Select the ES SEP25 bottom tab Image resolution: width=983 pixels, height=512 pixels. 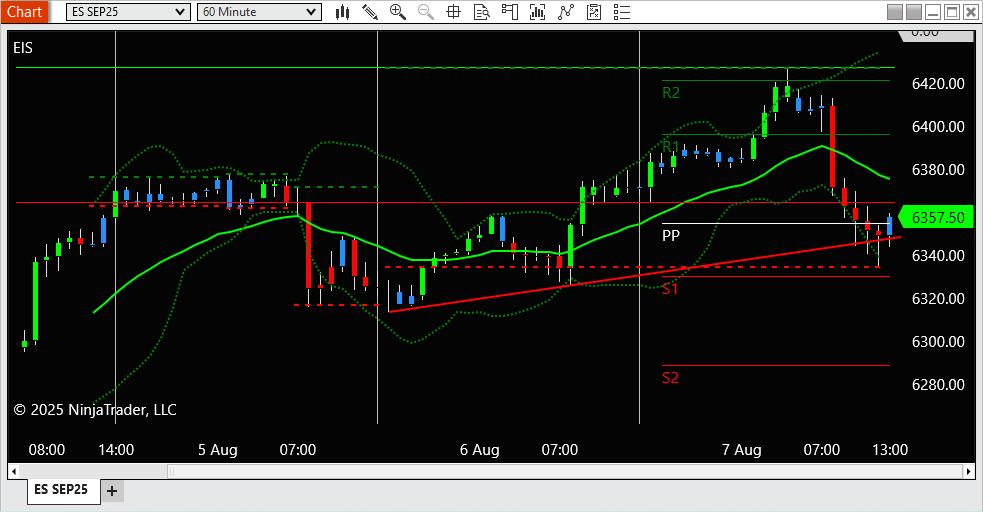pyautogui.click(x=61, y=489)
